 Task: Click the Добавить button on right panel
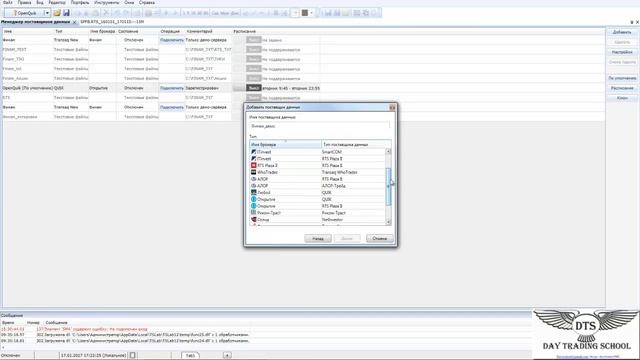[622, 32]
